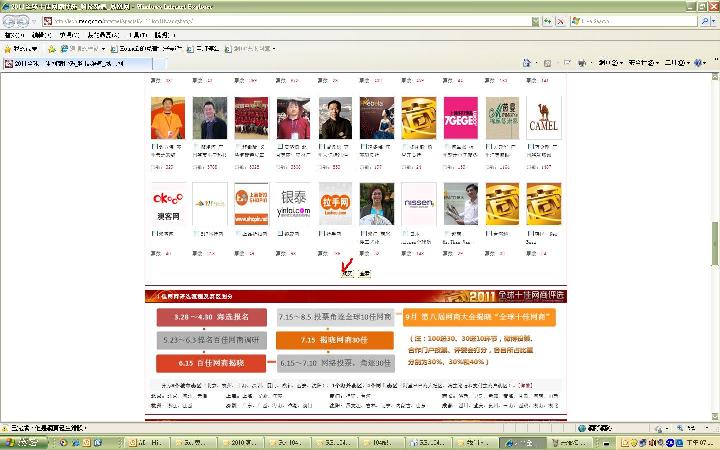
Task: Click the scrollbar up arrow
Action: tap(715, 77)
